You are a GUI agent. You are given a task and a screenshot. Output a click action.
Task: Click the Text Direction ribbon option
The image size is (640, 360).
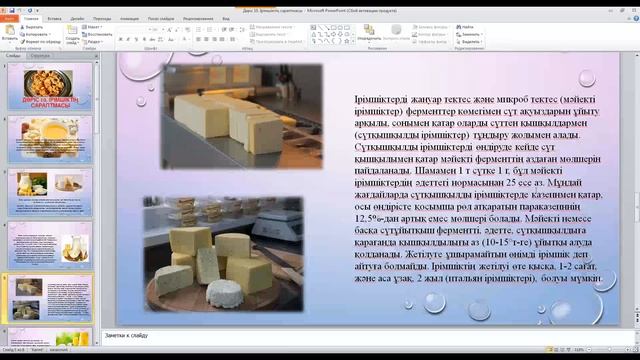[x=273, y=27]
